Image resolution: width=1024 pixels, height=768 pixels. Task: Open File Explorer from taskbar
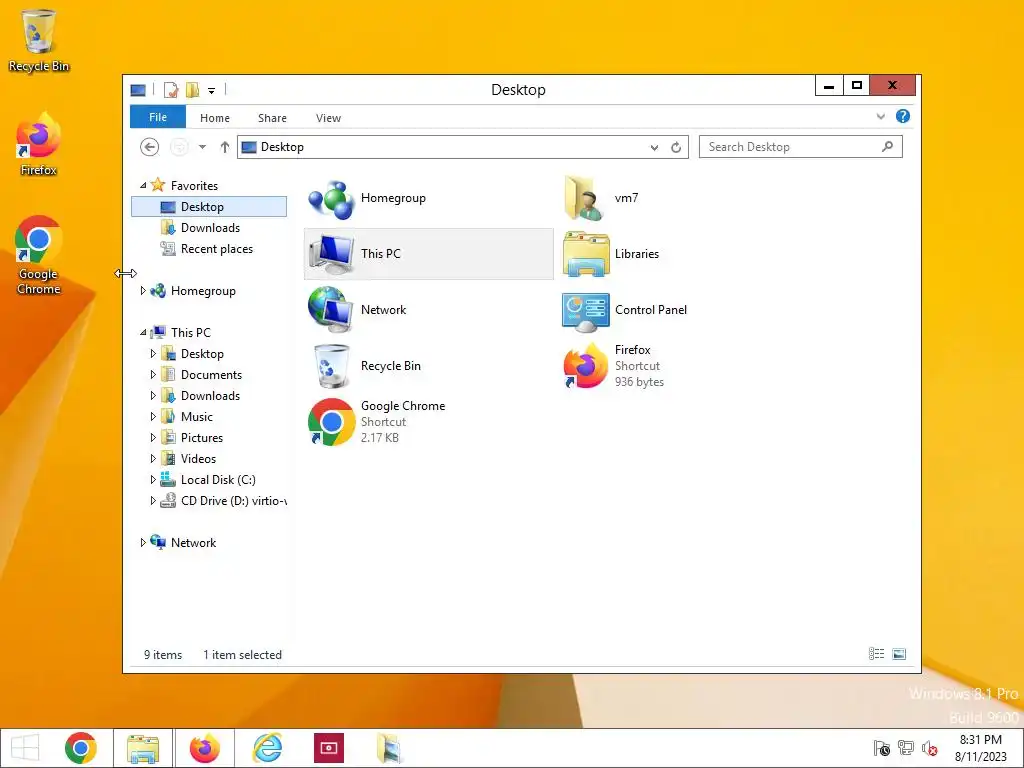point(143,748)
